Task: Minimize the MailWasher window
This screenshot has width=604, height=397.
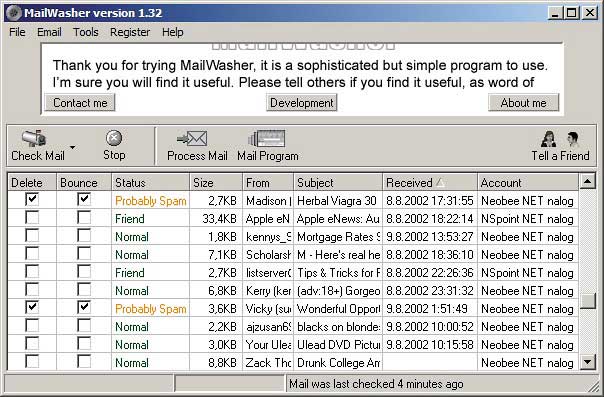Action: (555, 13)
